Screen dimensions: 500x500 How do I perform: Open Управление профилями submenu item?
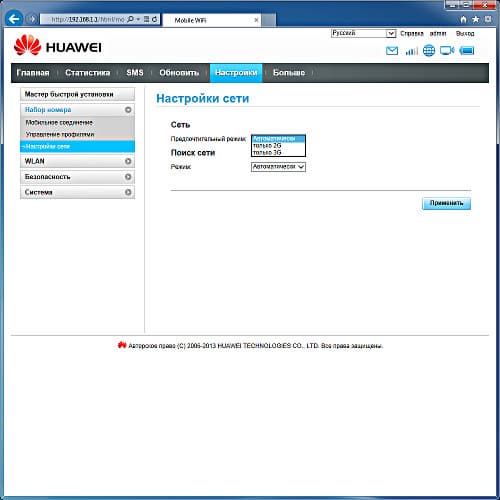(60, 134)
